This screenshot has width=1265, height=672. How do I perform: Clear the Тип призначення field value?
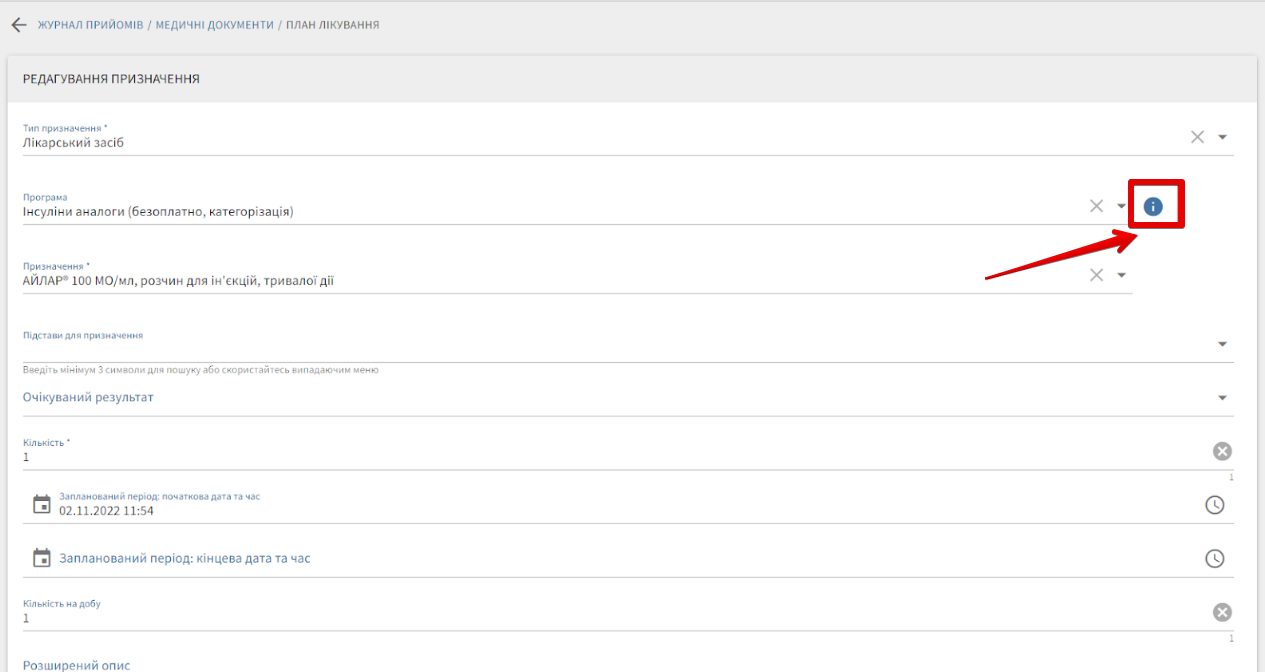tap(1197, 137)
